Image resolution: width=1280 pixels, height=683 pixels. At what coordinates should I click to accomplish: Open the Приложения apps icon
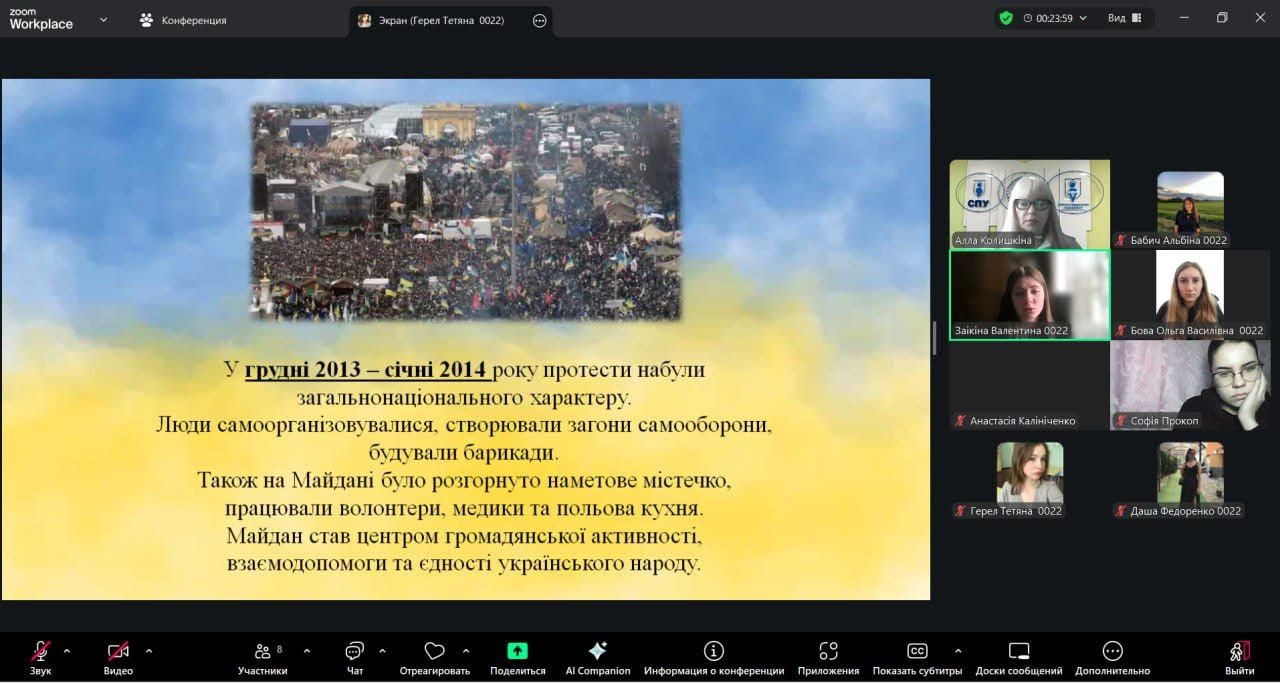coord(828,657)
